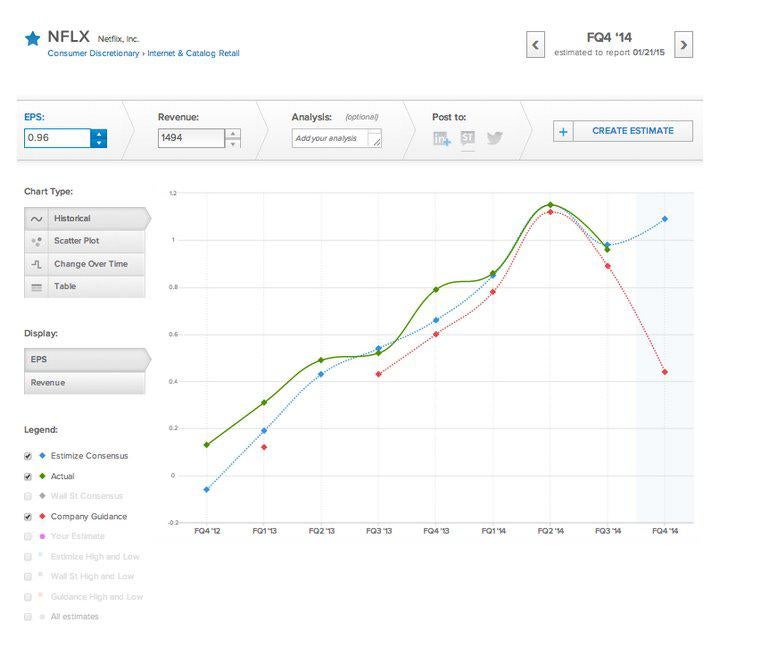The height and width of the screenshot is (651, 776).
Task: Toggle the Estimize High and Low checkbox
Action: click(28, 557)
